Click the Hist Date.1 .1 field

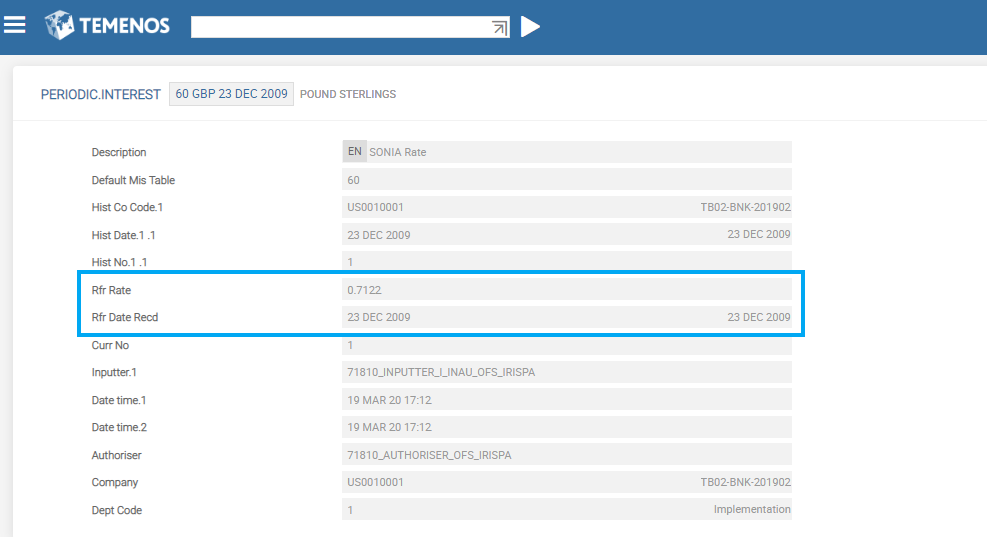[x=566, y=235]
